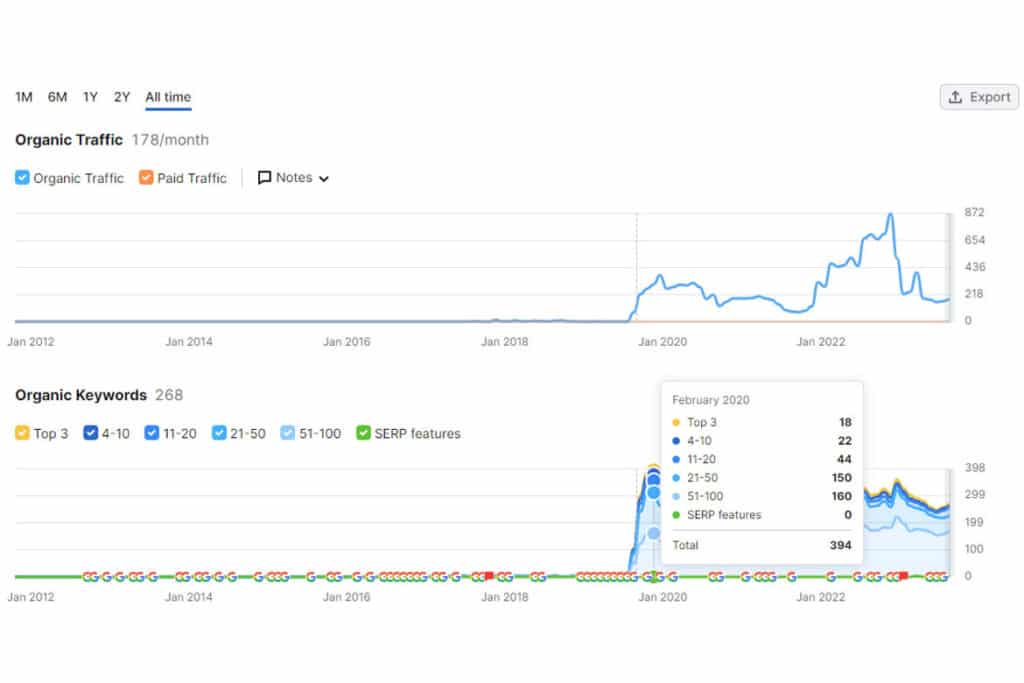Toggle the Paid Traffic checkbox
Screen dimensions: 1024x683
pos(146,178)
